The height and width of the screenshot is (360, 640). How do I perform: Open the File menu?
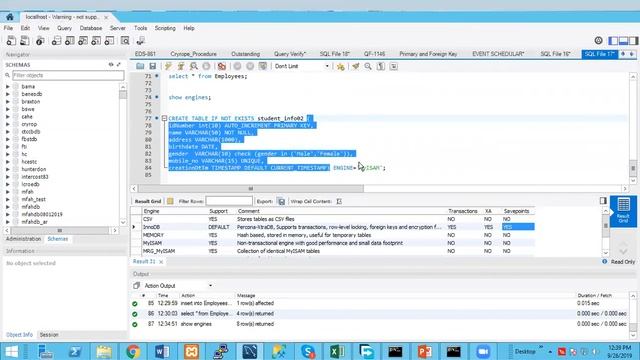[x=8, y=28]
